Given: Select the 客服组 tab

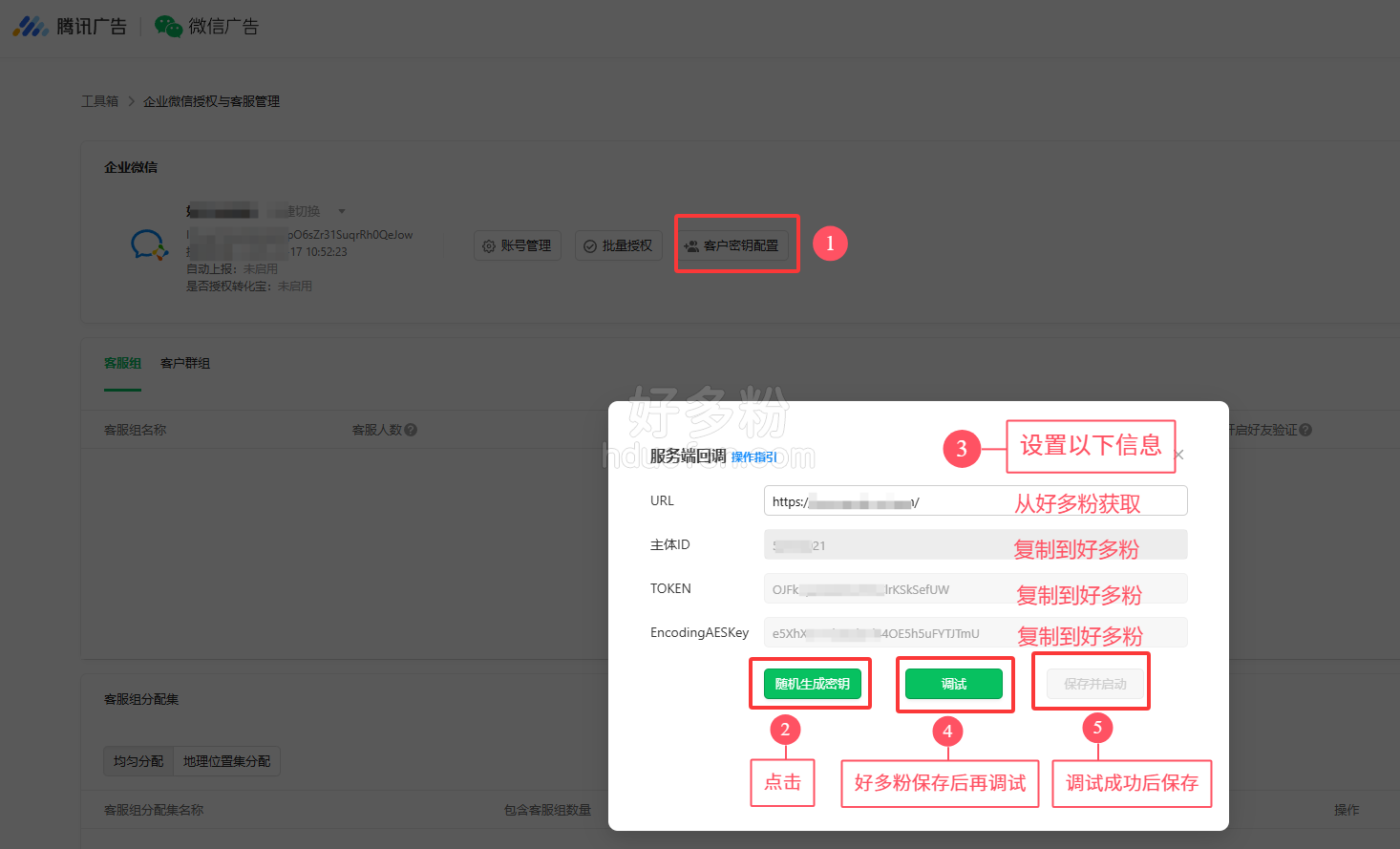Looking at the screenshot, I should (122, 363).
